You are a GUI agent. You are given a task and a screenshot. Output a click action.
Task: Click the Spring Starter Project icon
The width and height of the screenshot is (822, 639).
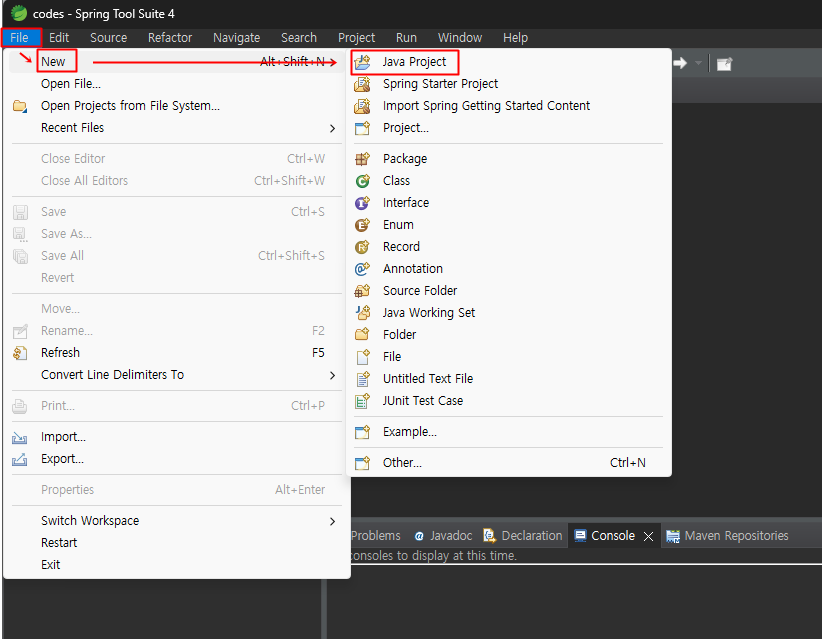click(x=362, y=84)
